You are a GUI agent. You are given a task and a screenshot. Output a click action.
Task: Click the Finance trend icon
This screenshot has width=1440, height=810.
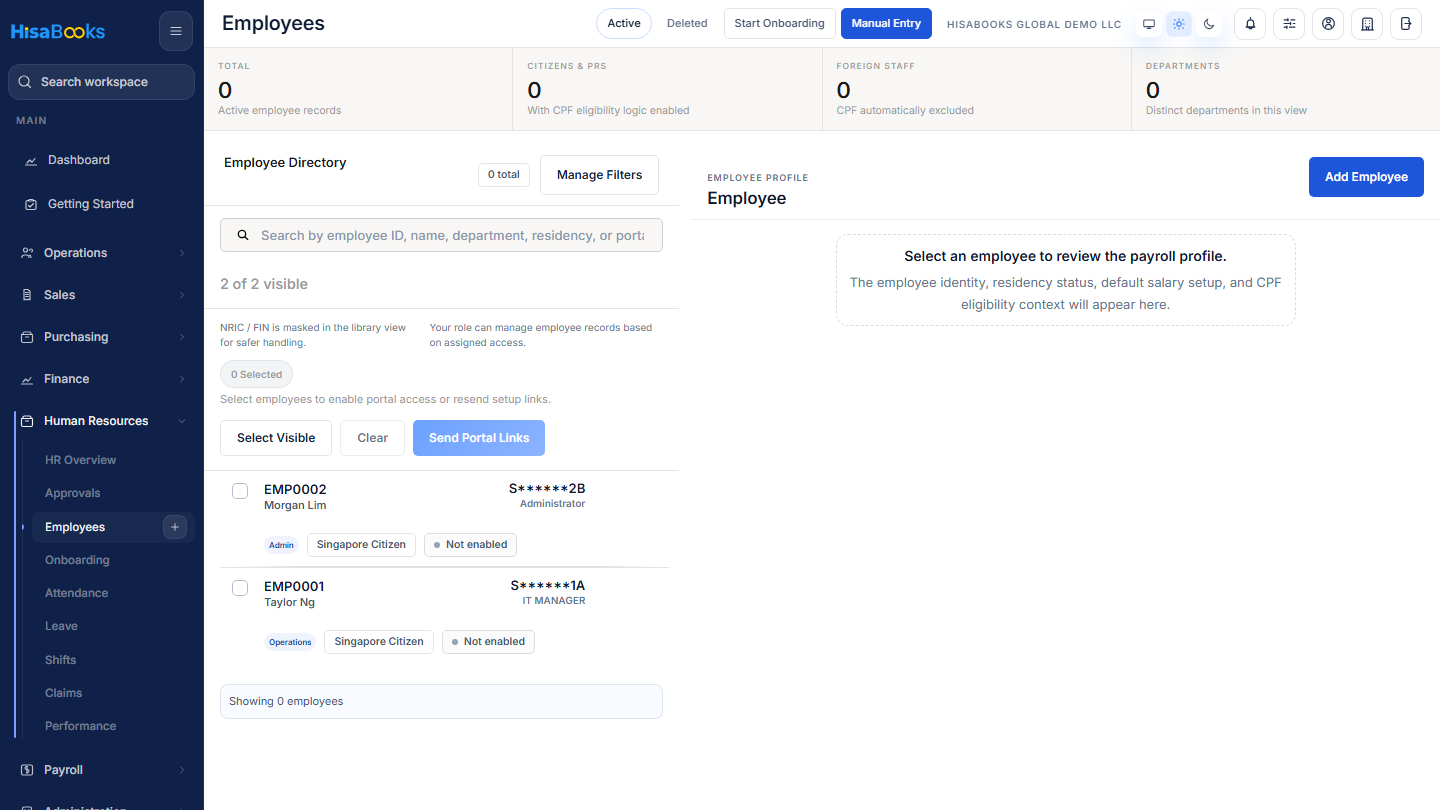click(x=27, y=379)
